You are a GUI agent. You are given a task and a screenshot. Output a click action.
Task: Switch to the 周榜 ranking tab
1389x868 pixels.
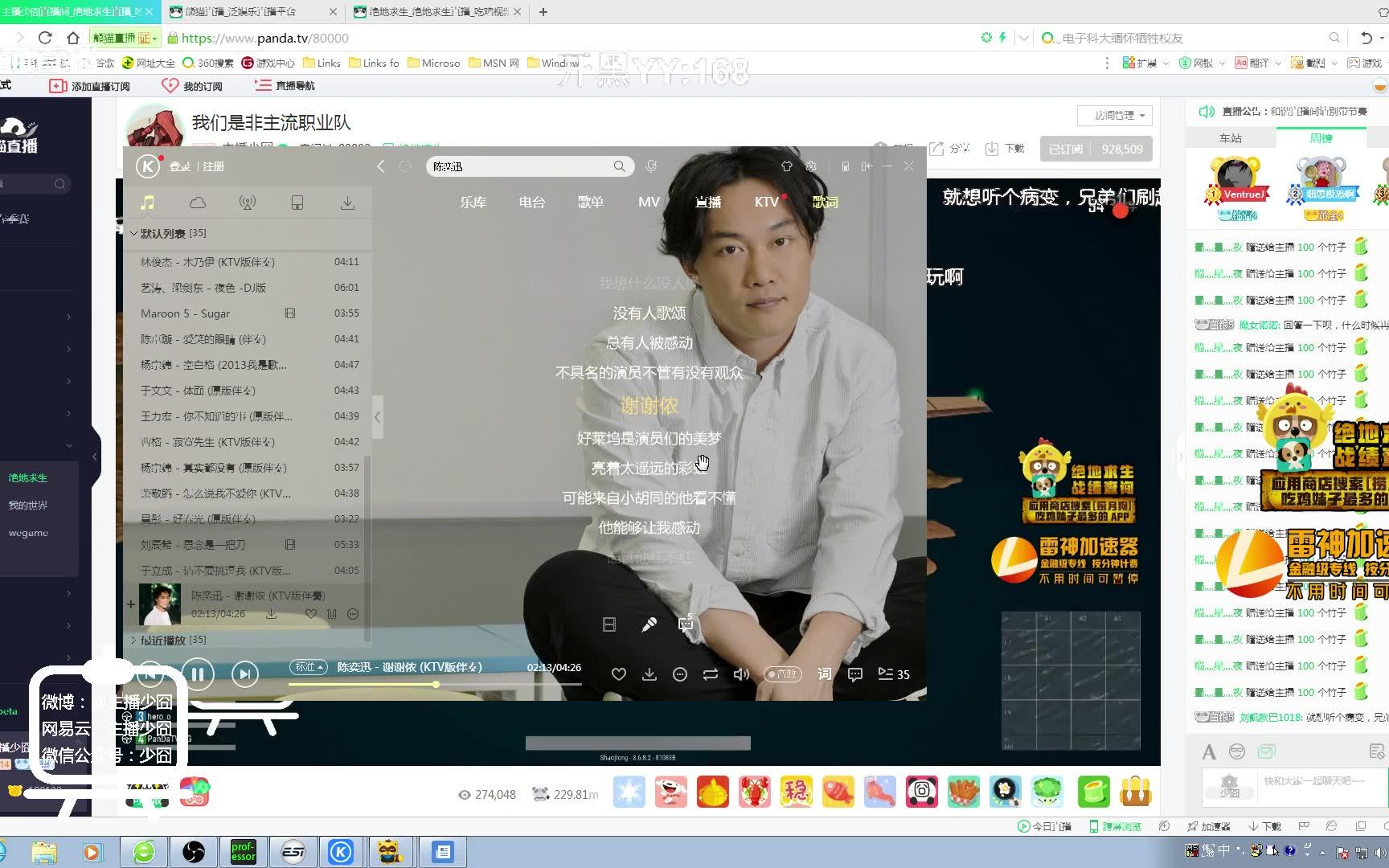point(1323,137)
